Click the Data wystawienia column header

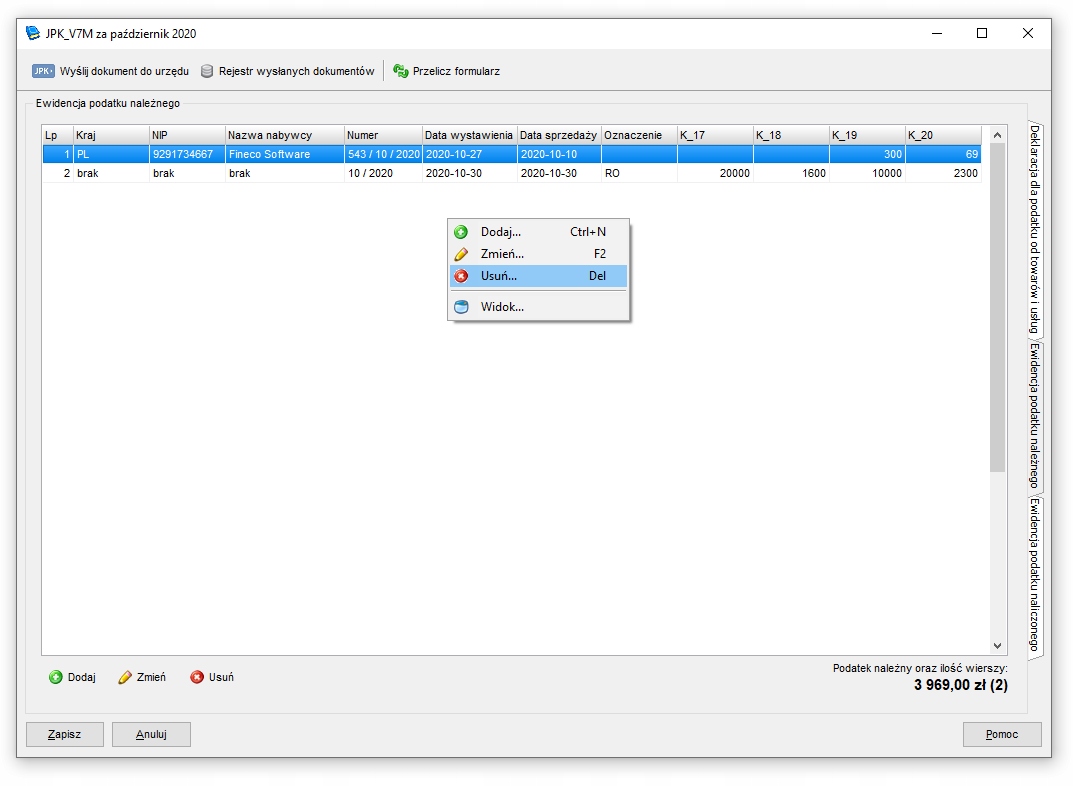click(468, 135)
